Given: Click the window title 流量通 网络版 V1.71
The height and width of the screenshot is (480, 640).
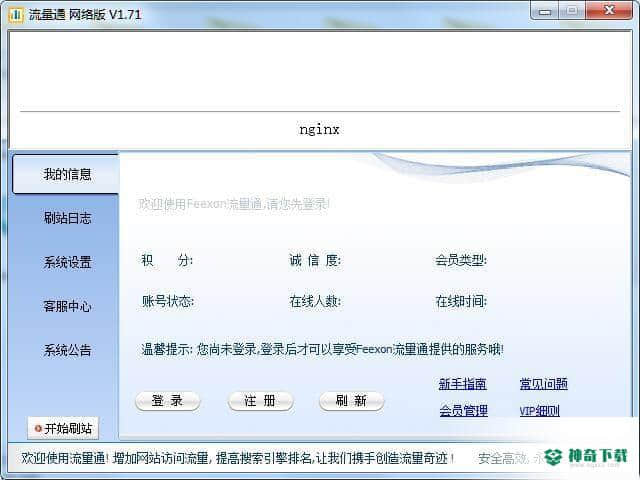Looking at the screenshot, I should [85, 15].
